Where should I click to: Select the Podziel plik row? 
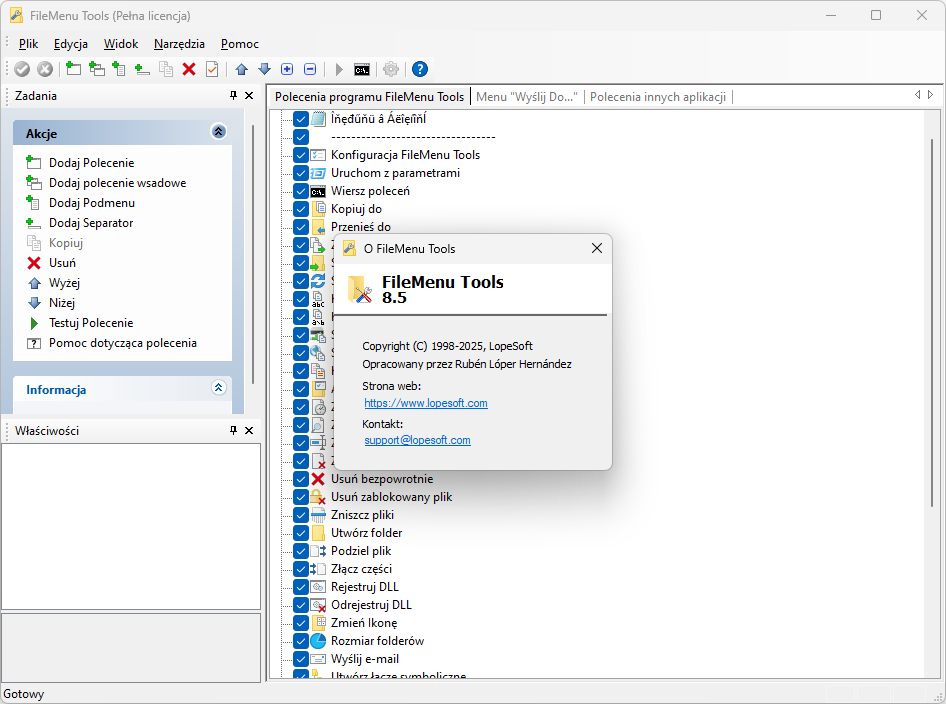pyautogui.click(x=361, y=551)
